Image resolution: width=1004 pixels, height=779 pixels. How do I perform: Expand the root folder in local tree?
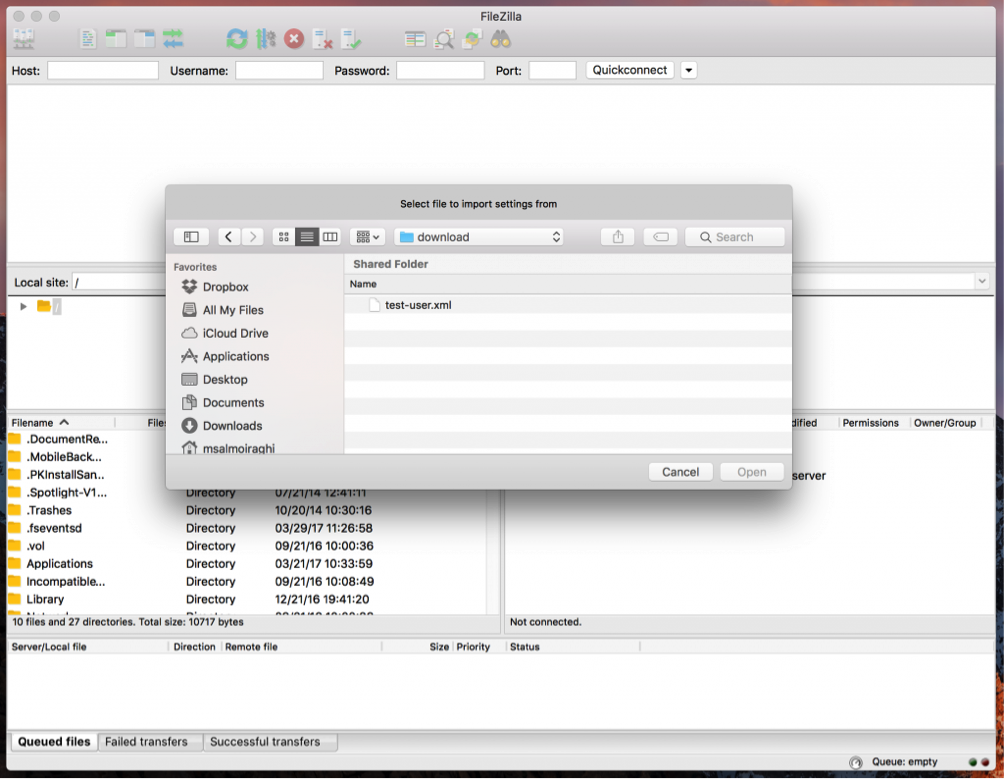23,307
